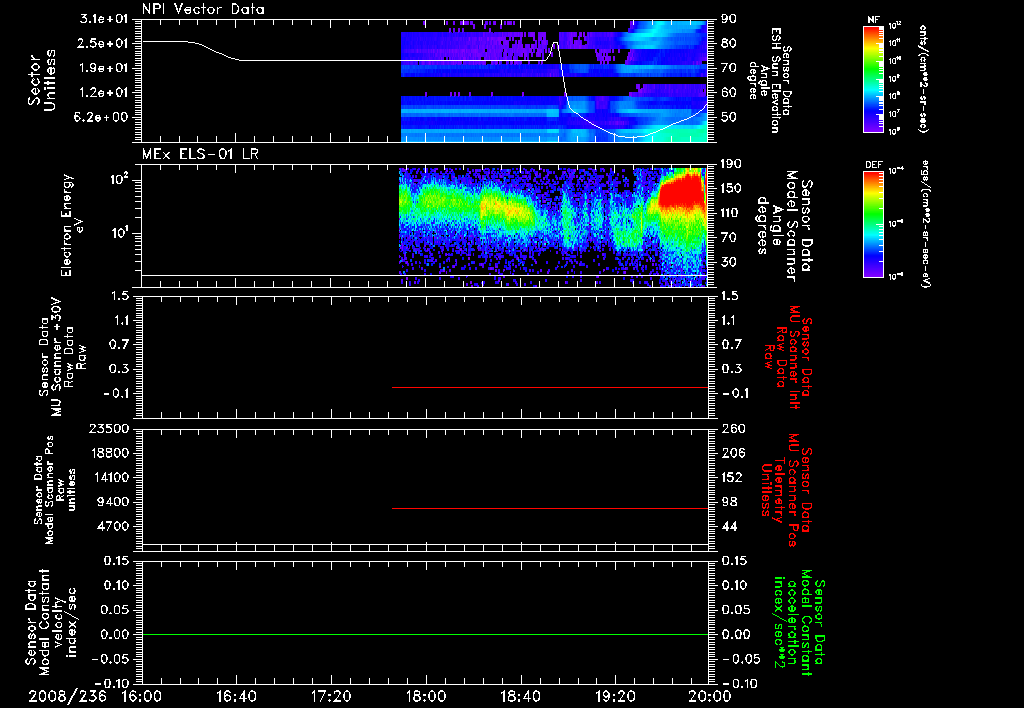Viewport: 1024px width, 708px height.
Task: Click the "18800" scanner position tick label
Action: tap(108, 453)
